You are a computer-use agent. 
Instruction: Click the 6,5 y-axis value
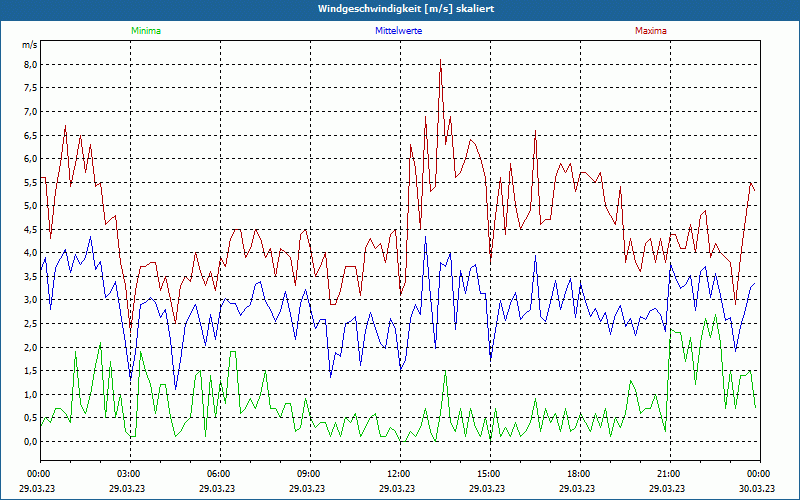pyautogui.click(x=31, y=135)
